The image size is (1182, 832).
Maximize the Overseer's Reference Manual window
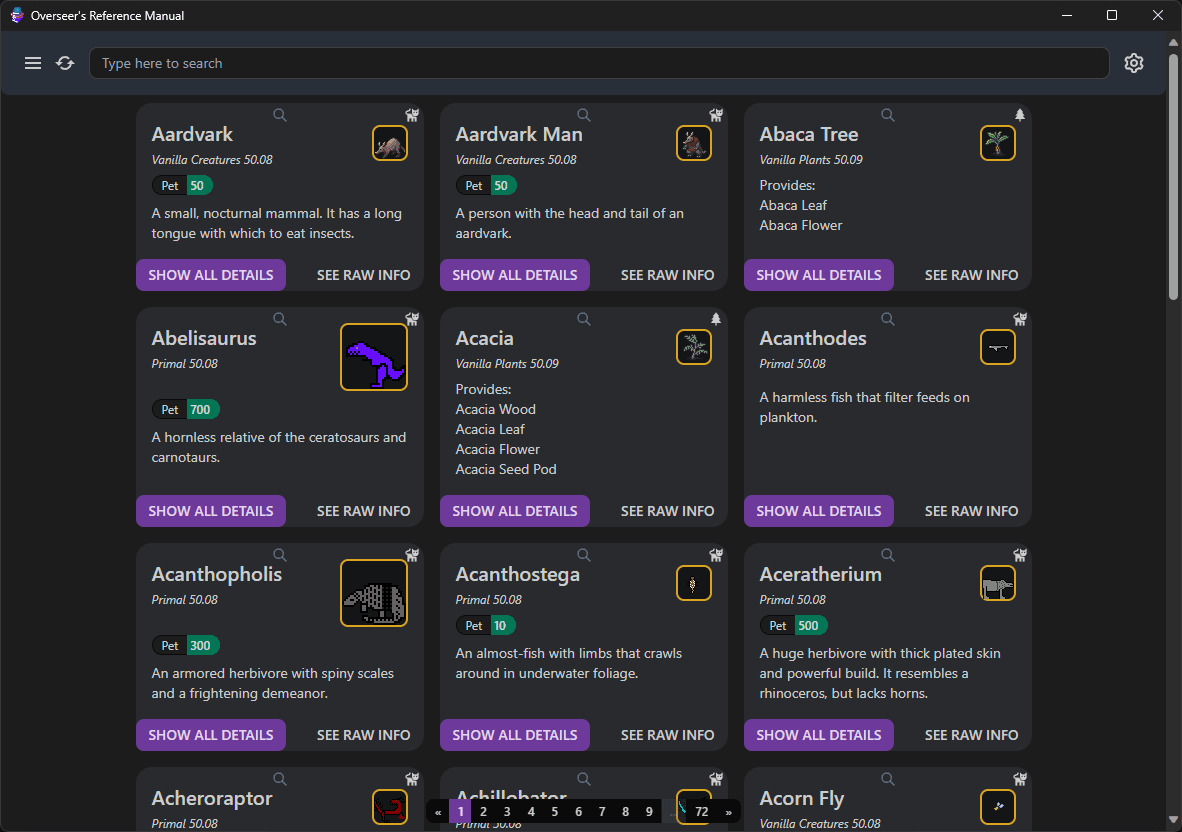click(x=1112, y=15)
